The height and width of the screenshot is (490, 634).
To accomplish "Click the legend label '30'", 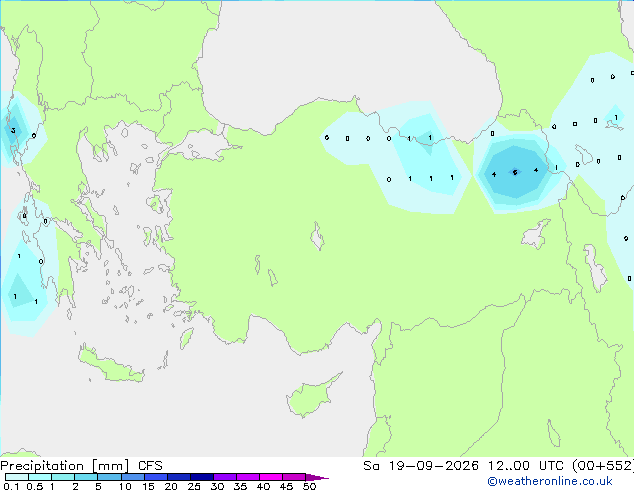I will [x=217, y=486].
